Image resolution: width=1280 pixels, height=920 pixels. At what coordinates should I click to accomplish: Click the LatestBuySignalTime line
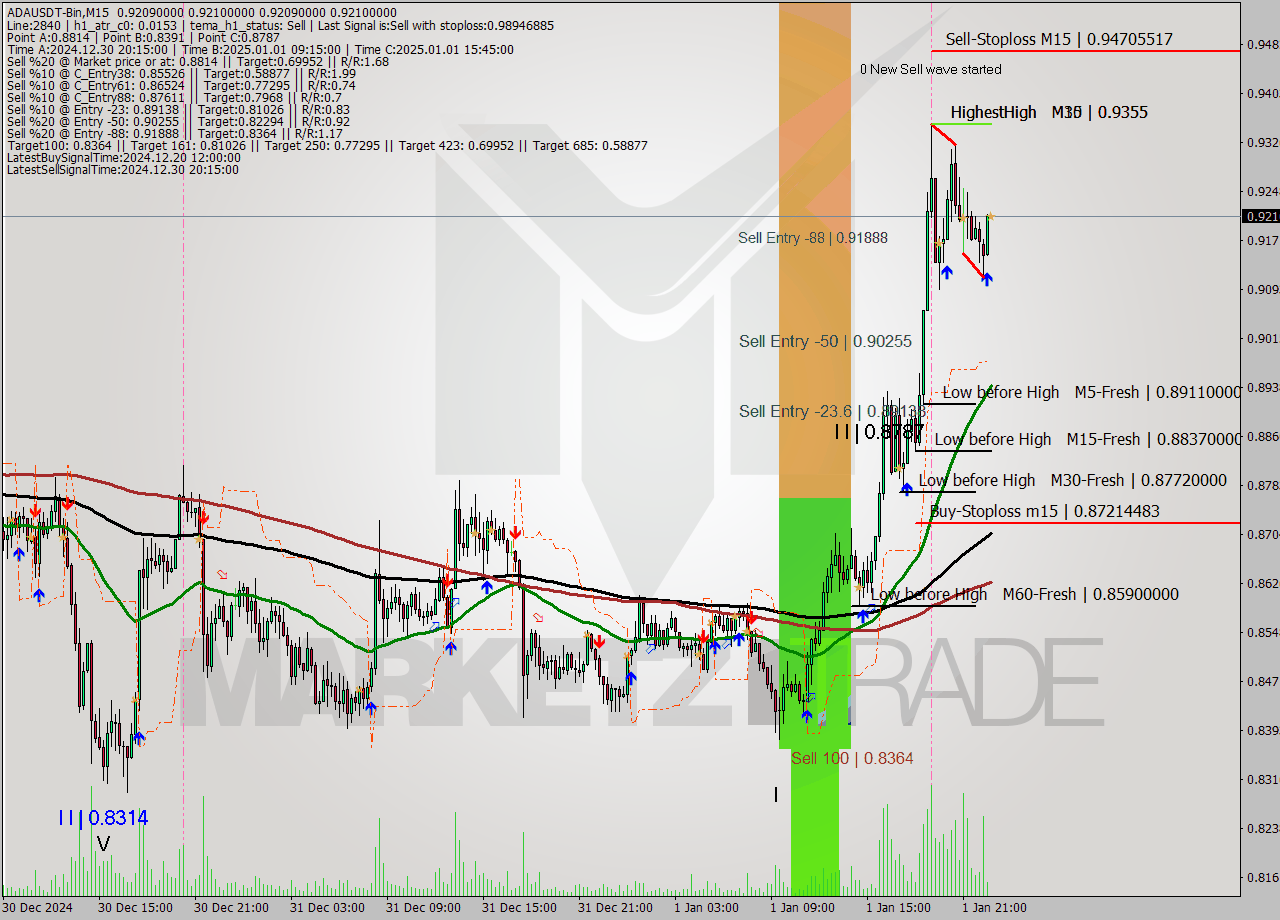coord(124,158)
